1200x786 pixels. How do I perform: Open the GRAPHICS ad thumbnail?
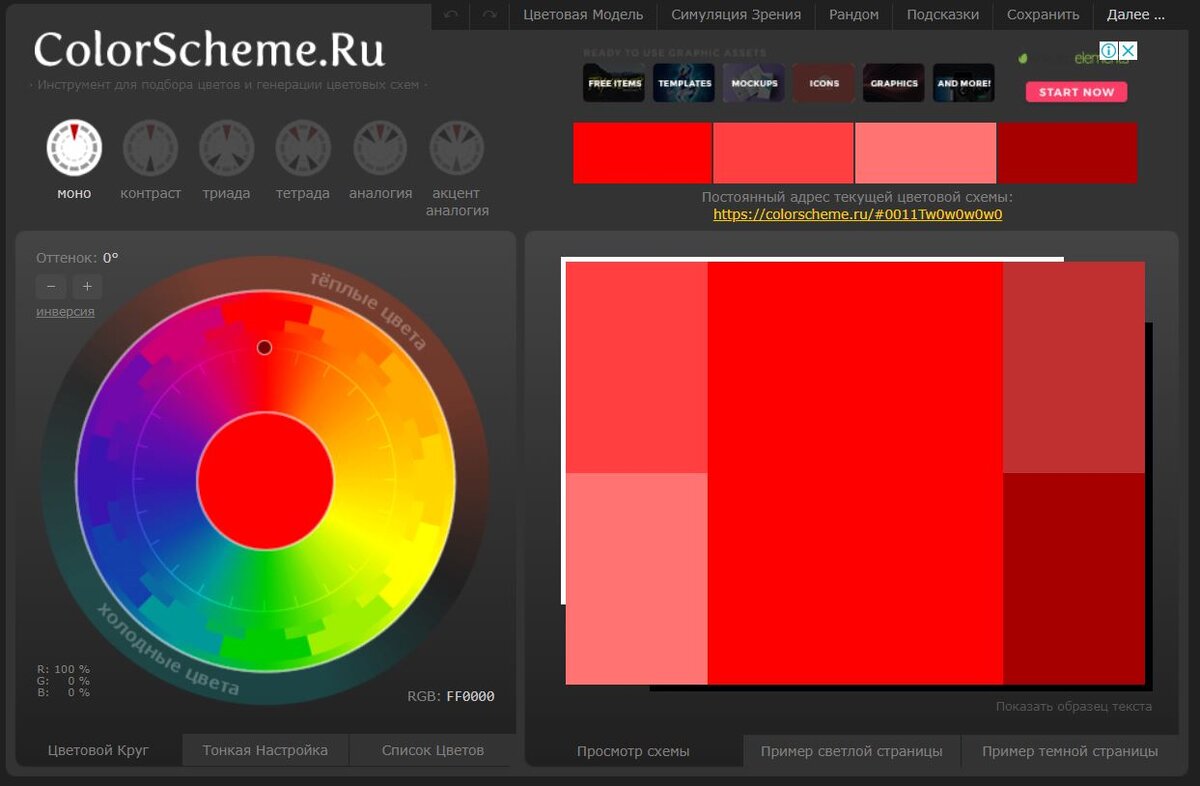(894, 83)
